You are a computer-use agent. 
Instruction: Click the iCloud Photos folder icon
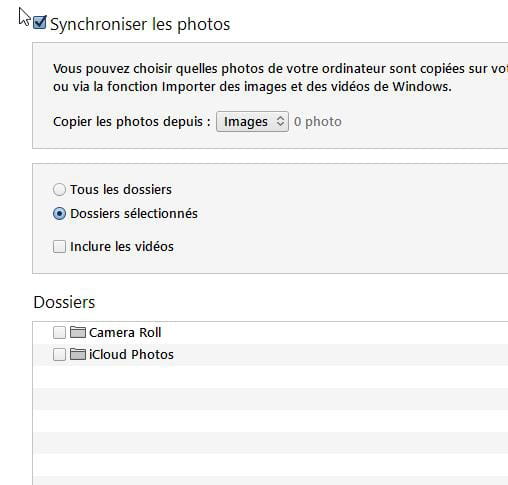[78, 354]
